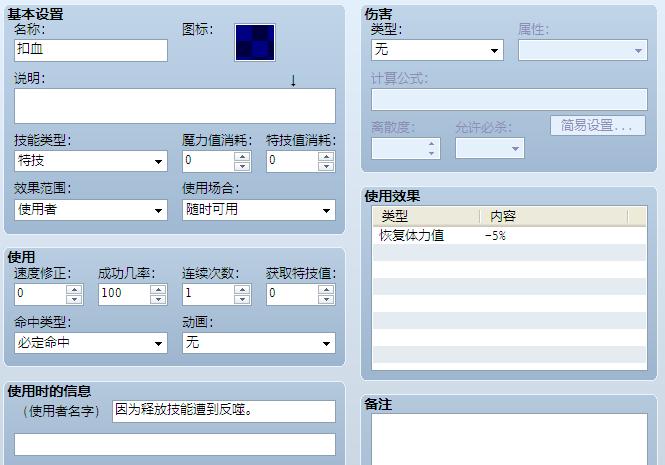Decrease the 魔力值消耗 value with down arrow
This screenshot has width=665, height=465.
(x=242, y=166)
